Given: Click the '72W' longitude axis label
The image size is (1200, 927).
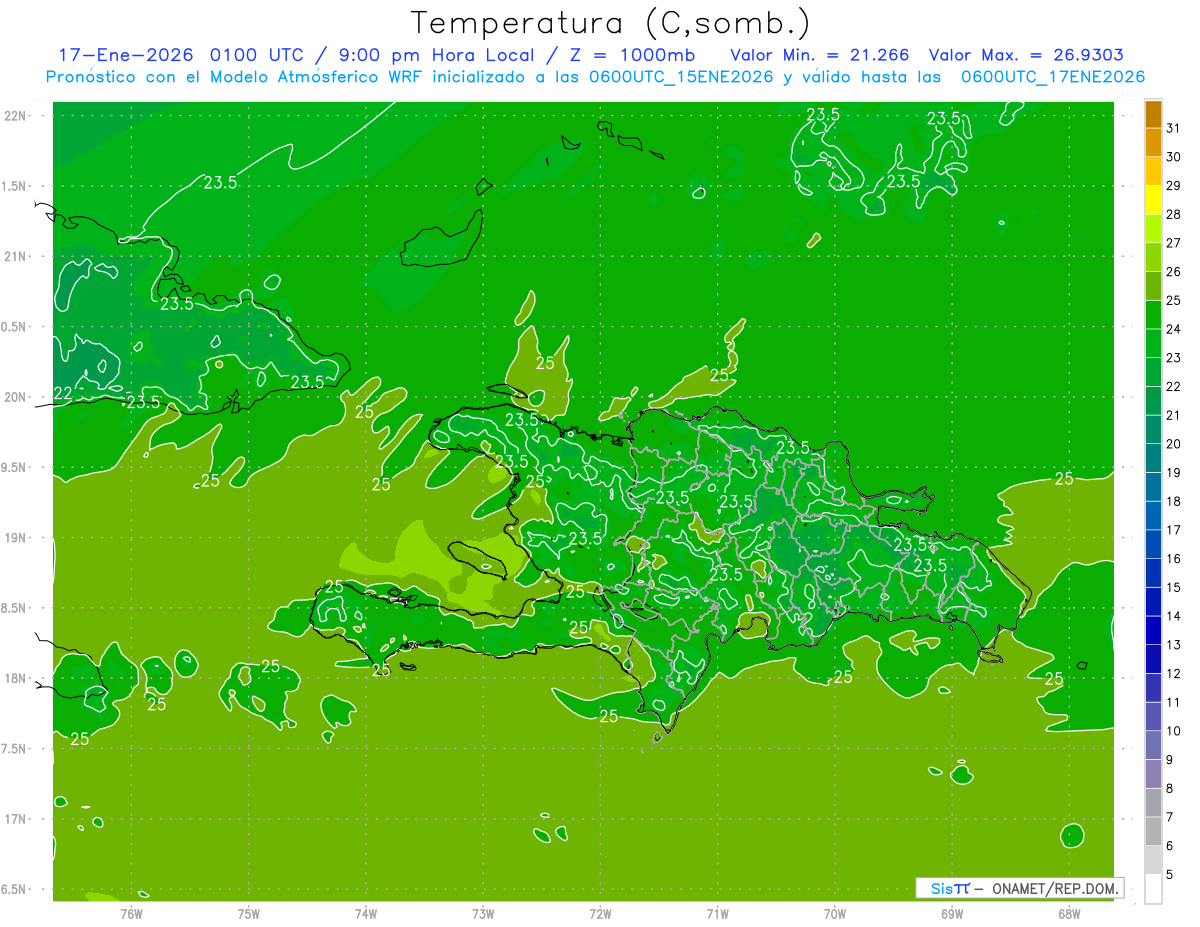Looking at the screenshot, I should click(600, 913).
